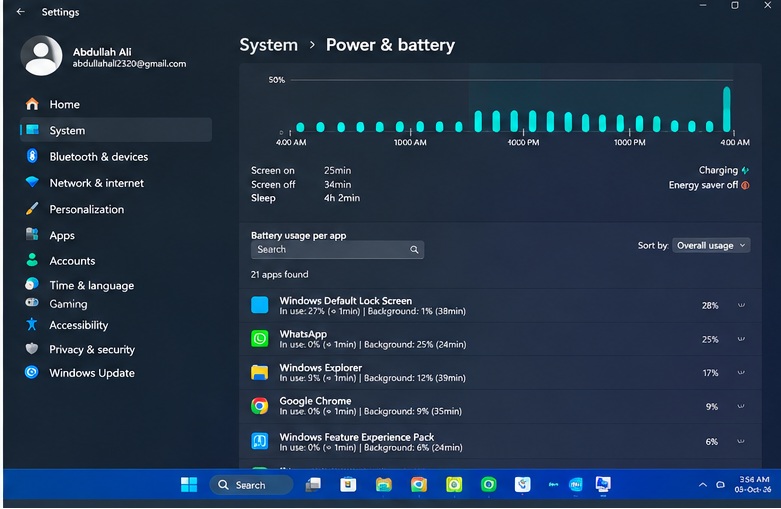Click the Energy saver off label
Viewport: 781px width, 509px height.
coord(703,185)
